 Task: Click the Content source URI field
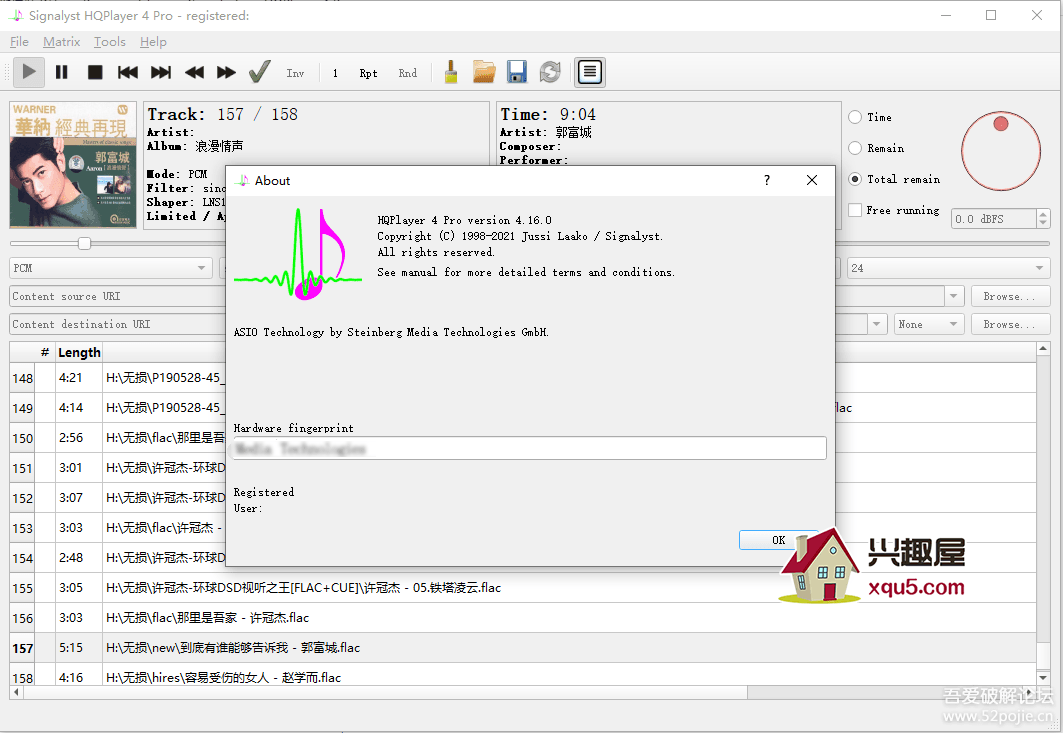117,296
